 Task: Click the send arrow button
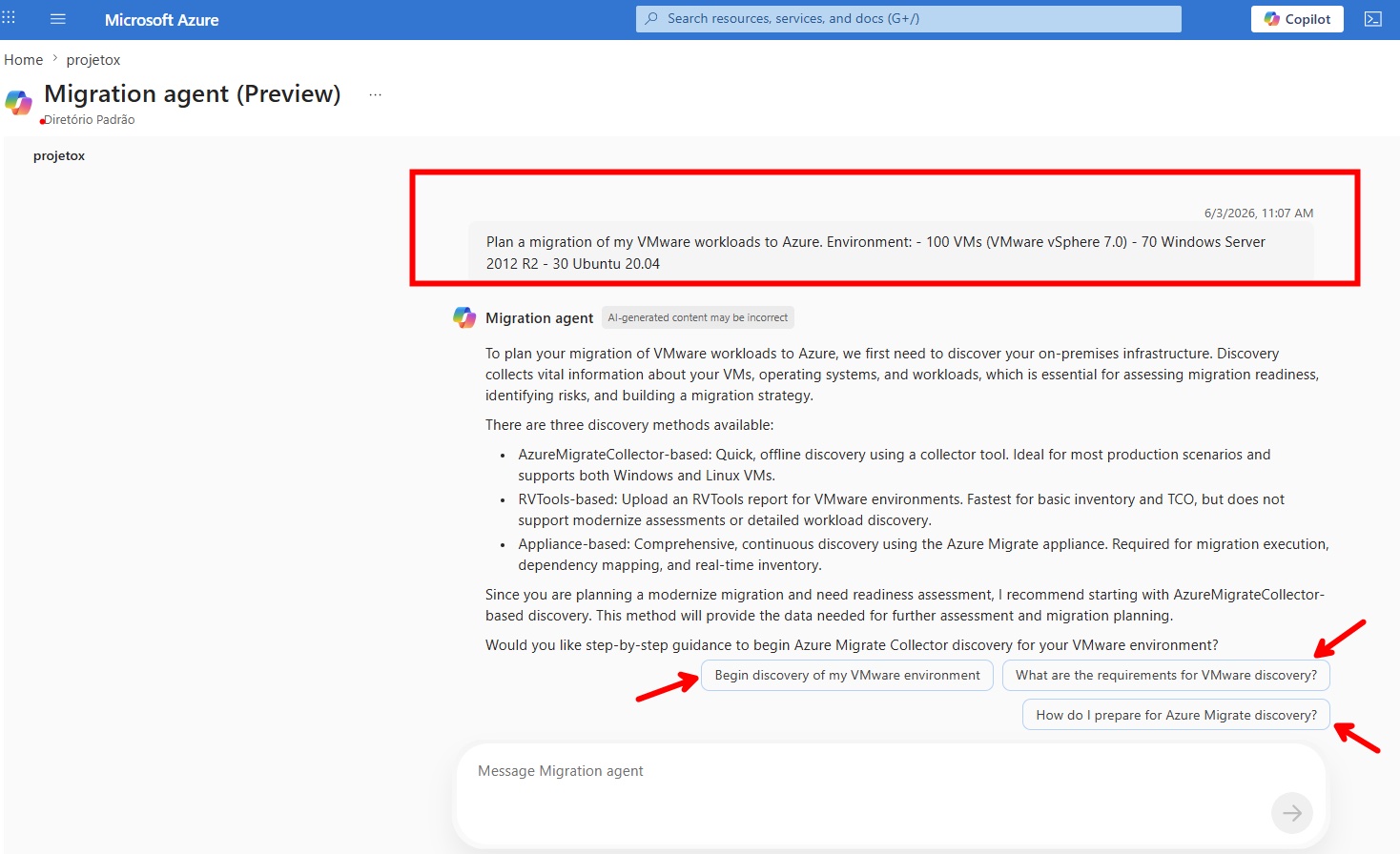pos(1292,813)
